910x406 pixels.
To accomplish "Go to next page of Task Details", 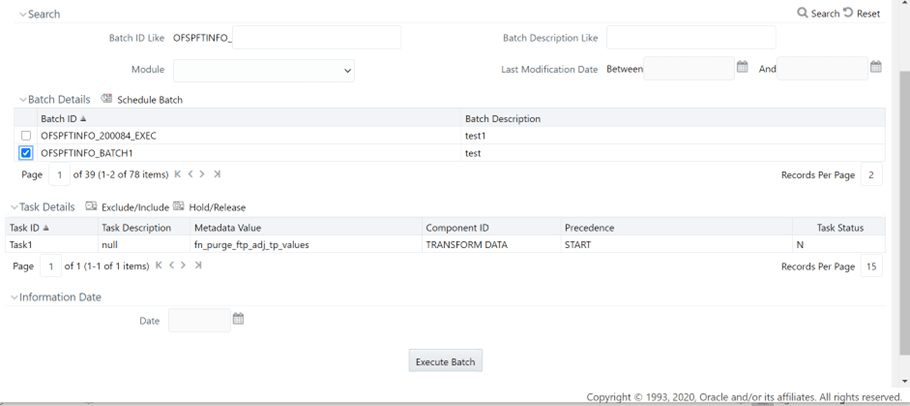I will pyautogui.click(x=183, y=266).
